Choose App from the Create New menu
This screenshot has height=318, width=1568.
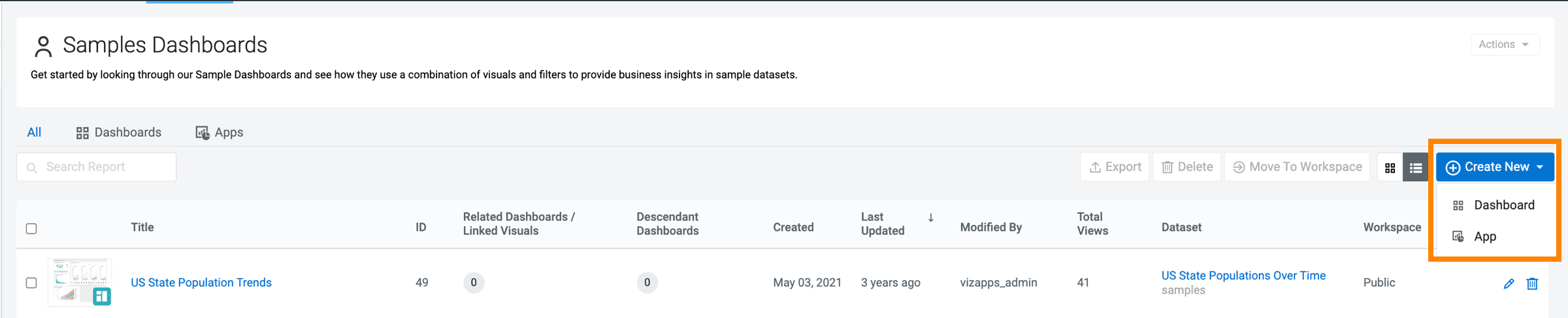pos(1484,236)
